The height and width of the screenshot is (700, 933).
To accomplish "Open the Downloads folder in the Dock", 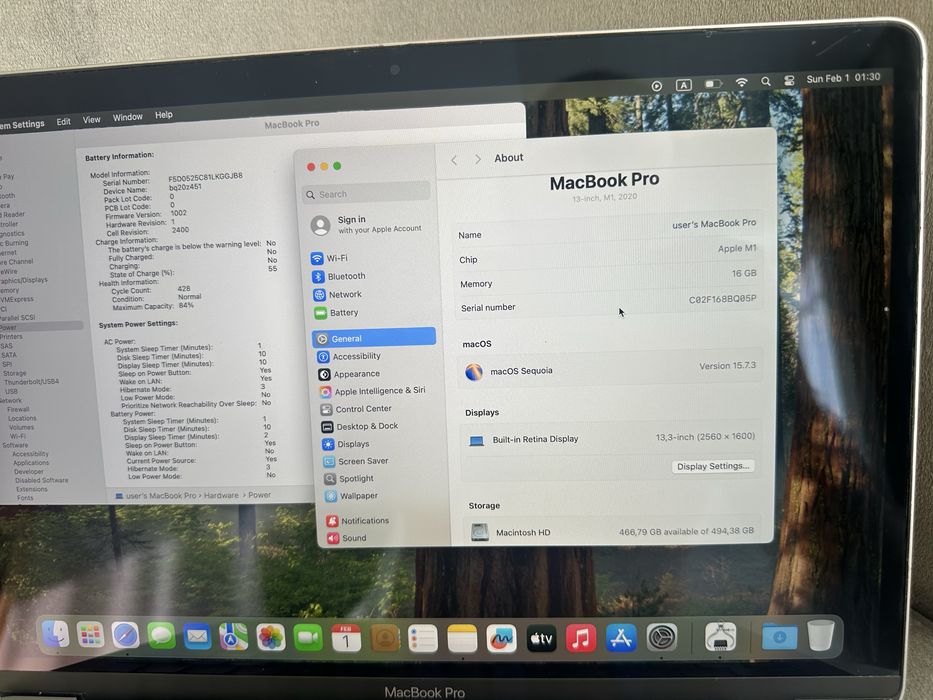I will [779, 636].
